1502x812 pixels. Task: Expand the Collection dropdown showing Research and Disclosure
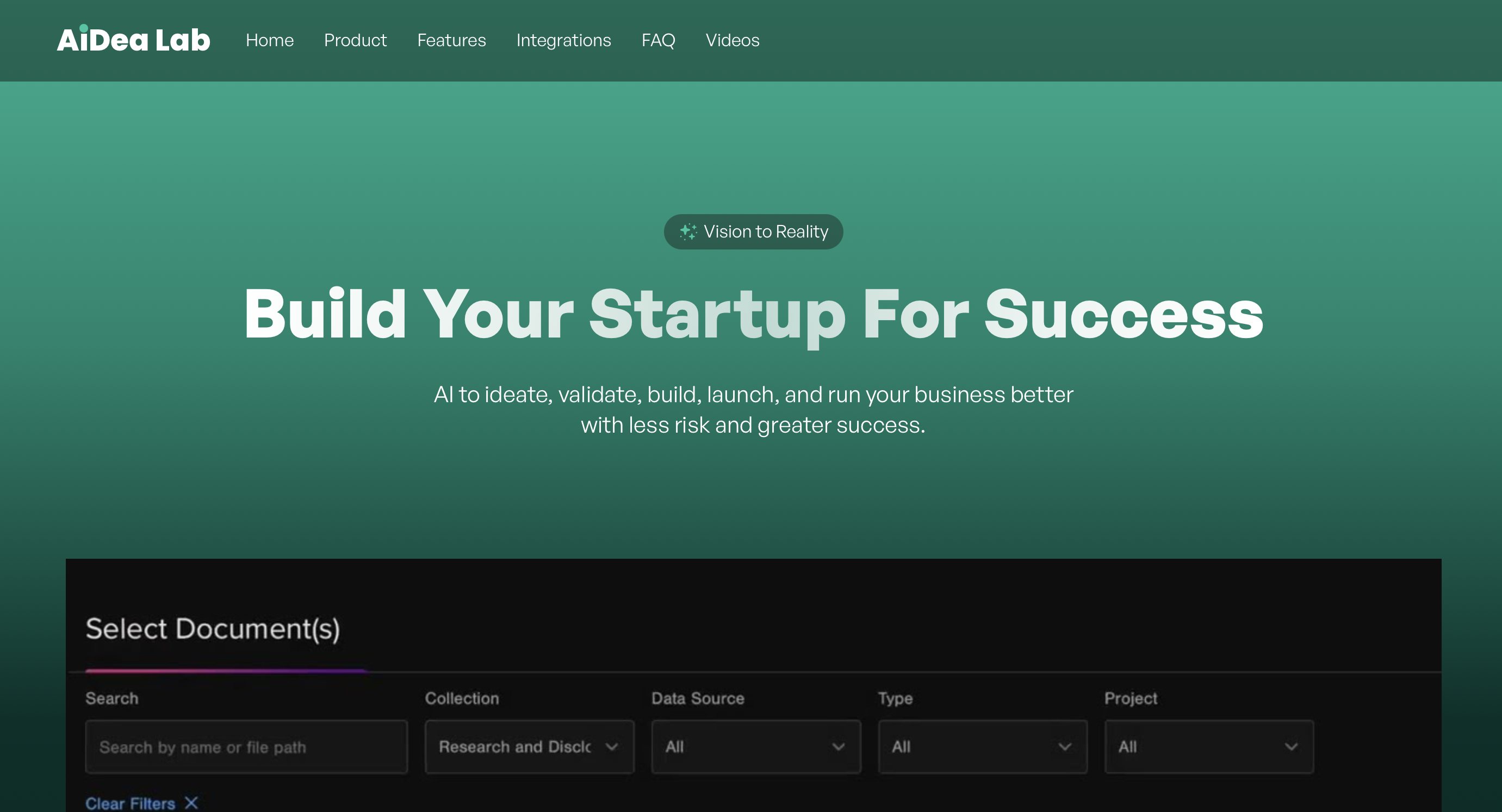click(529, 747)
